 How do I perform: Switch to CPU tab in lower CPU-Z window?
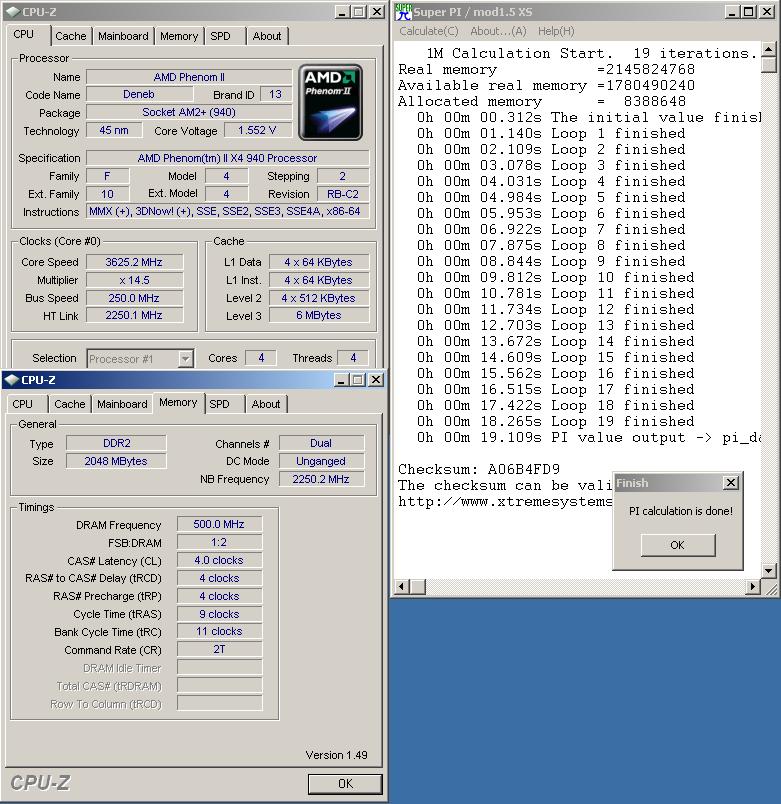pyautogui.click(x=23, y=404)
